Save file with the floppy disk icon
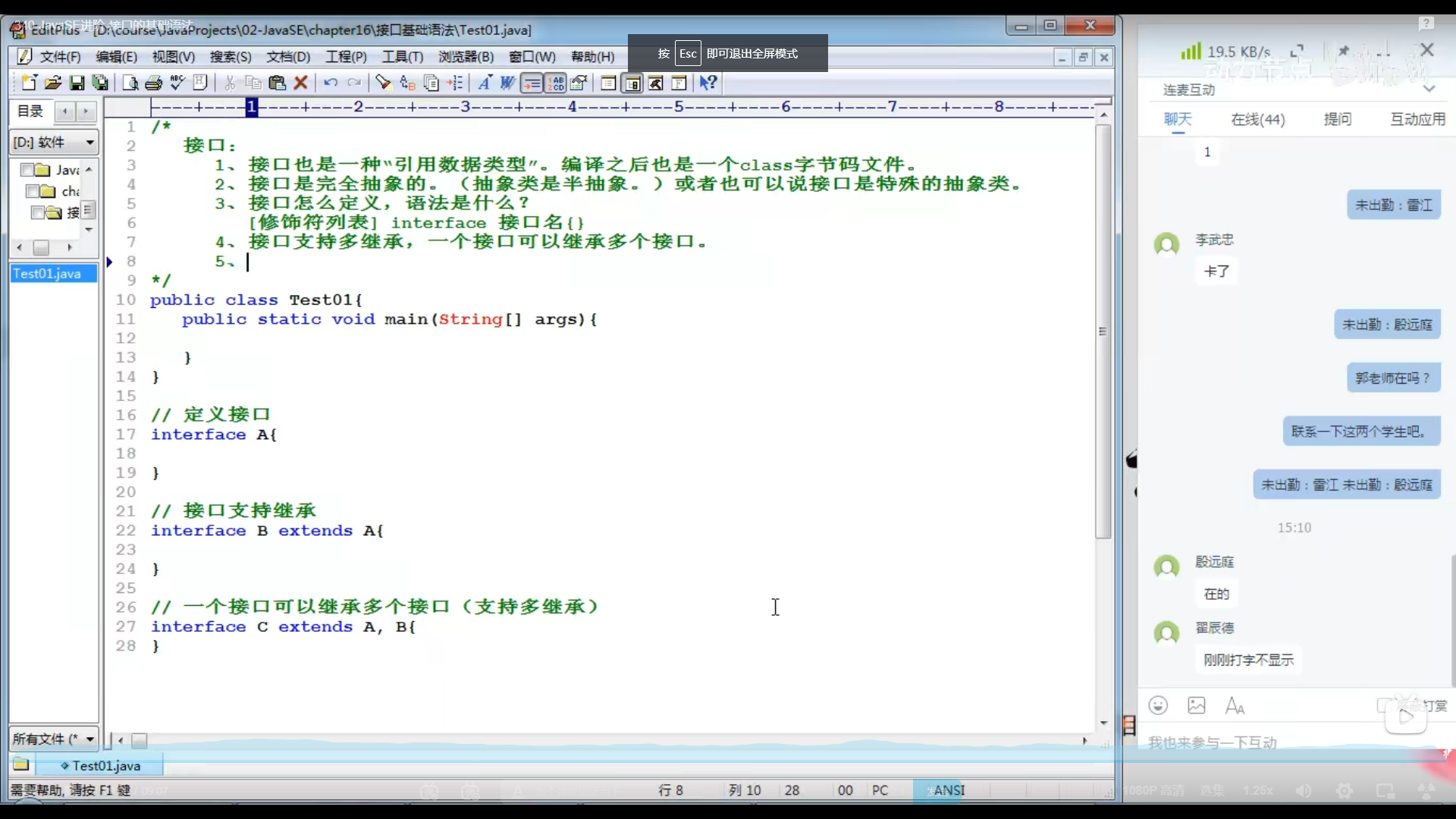 (77, 83)
